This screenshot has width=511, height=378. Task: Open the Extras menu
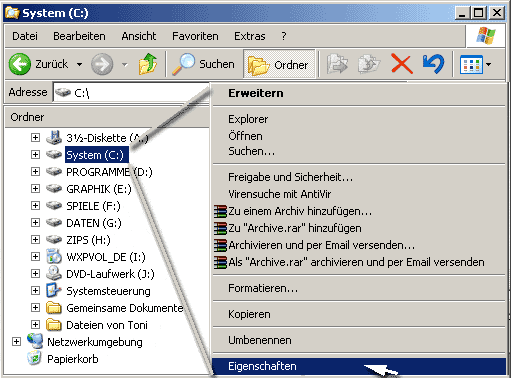250,36
